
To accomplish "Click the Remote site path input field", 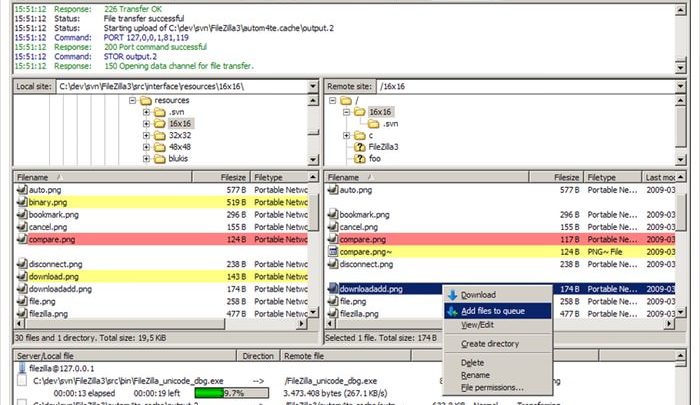I will pyautogui.click(x=526, y=87).
